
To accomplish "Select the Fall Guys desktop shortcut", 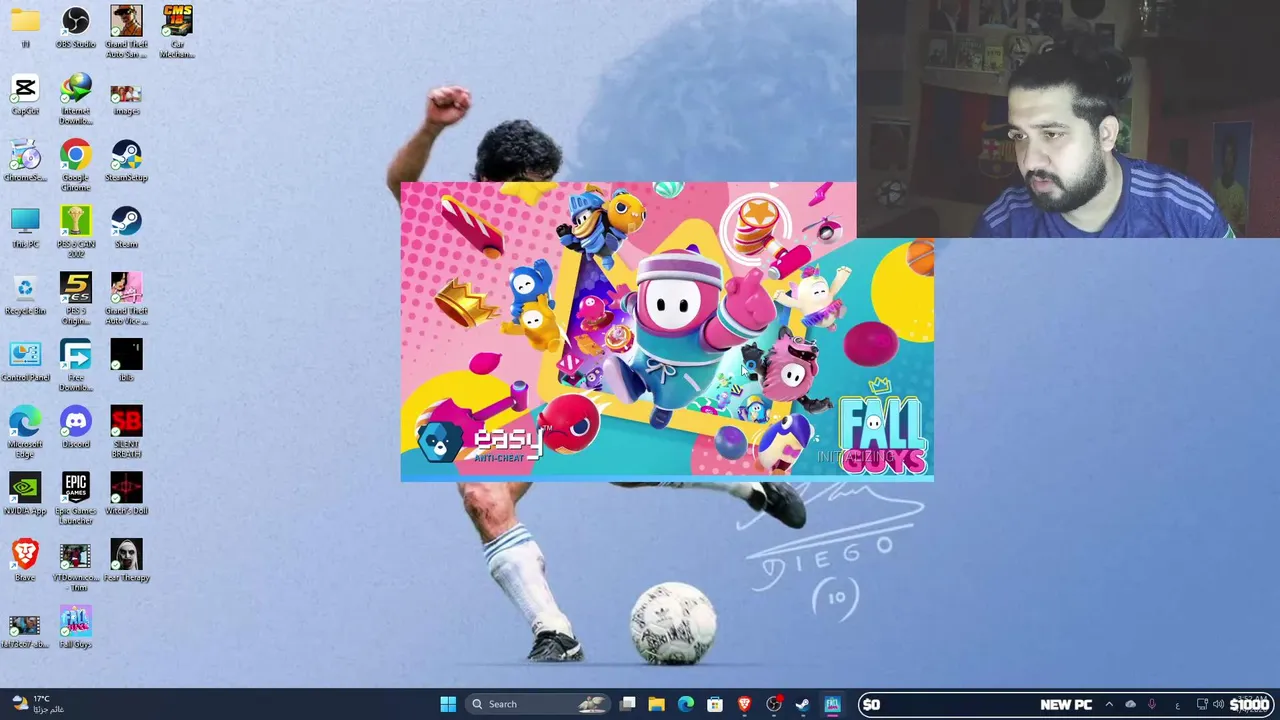I will [x=76, y=628].
